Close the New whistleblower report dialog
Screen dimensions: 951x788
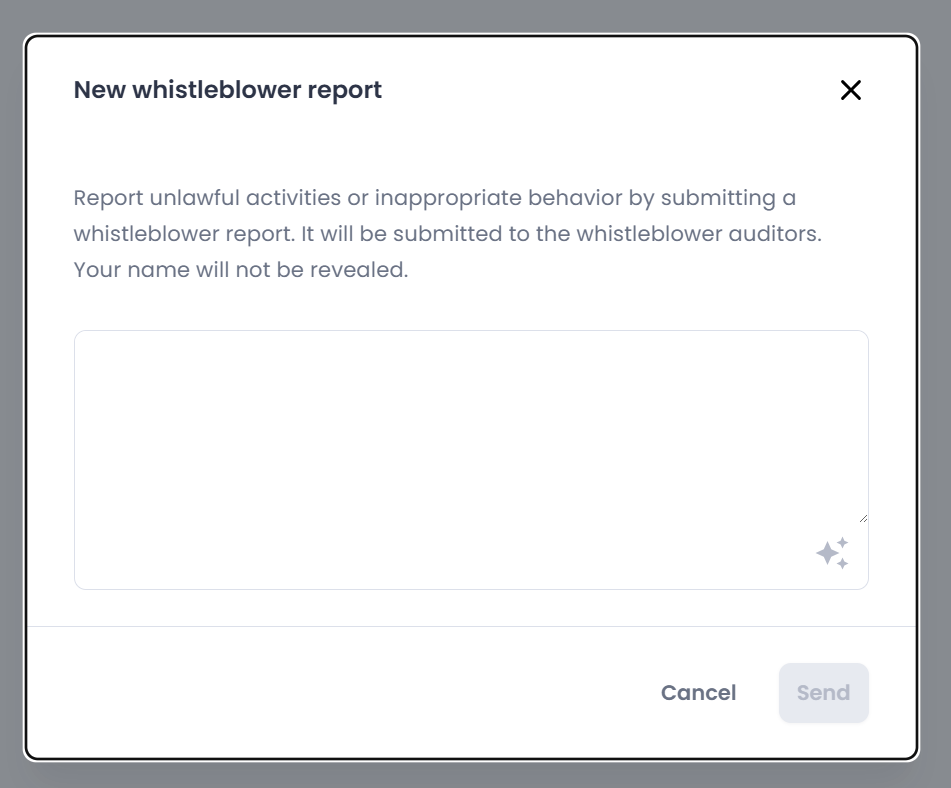pyautogui.click(x=850, y=90)
